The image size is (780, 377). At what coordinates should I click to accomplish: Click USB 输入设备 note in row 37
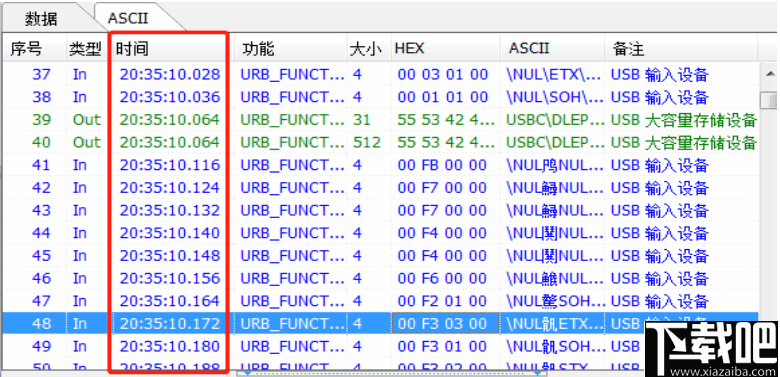pyautogui.click(x=660, y=75)
